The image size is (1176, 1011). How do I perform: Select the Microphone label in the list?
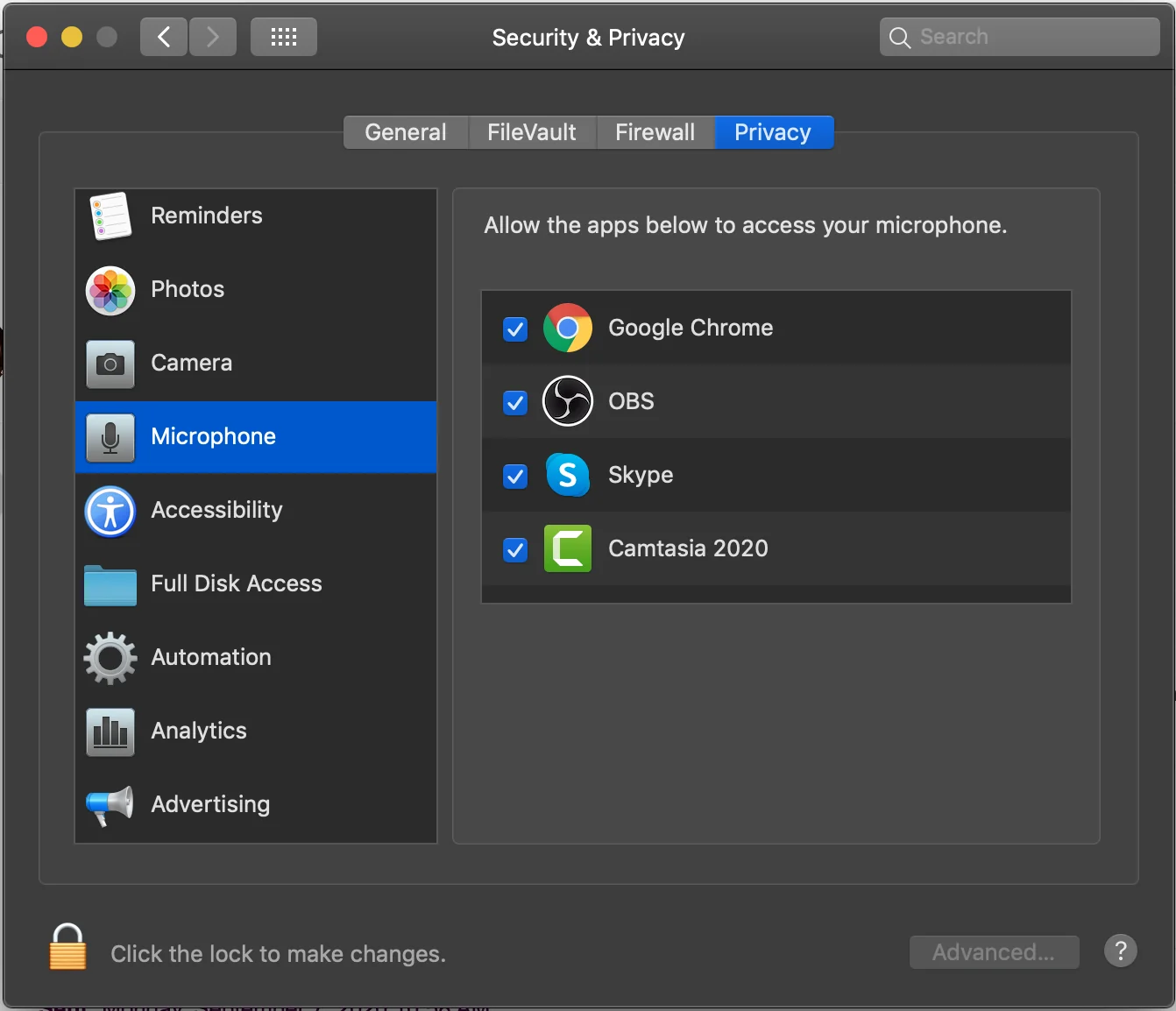[x=214, y=436]
